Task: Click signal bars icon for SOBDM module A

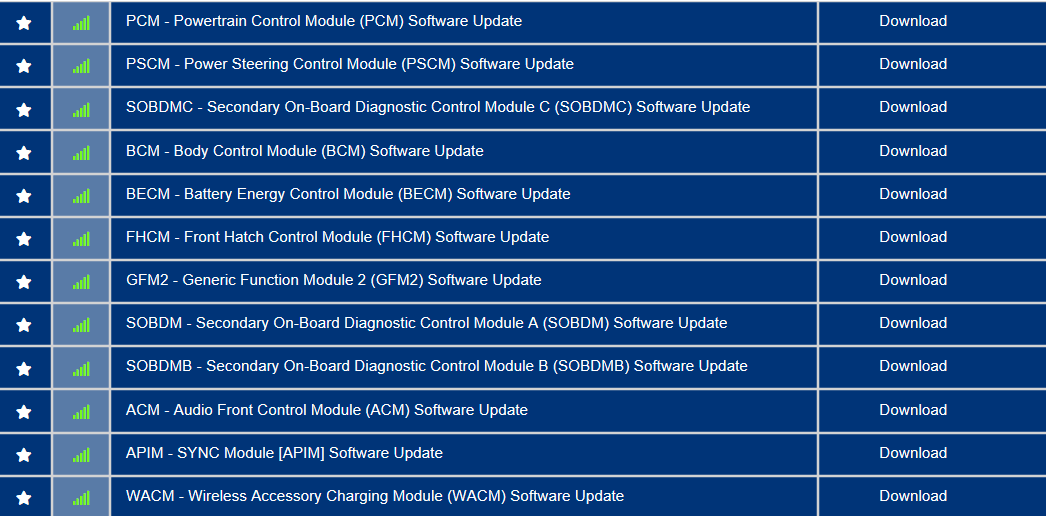Action: pyautogui.click(x=81, y=325)
